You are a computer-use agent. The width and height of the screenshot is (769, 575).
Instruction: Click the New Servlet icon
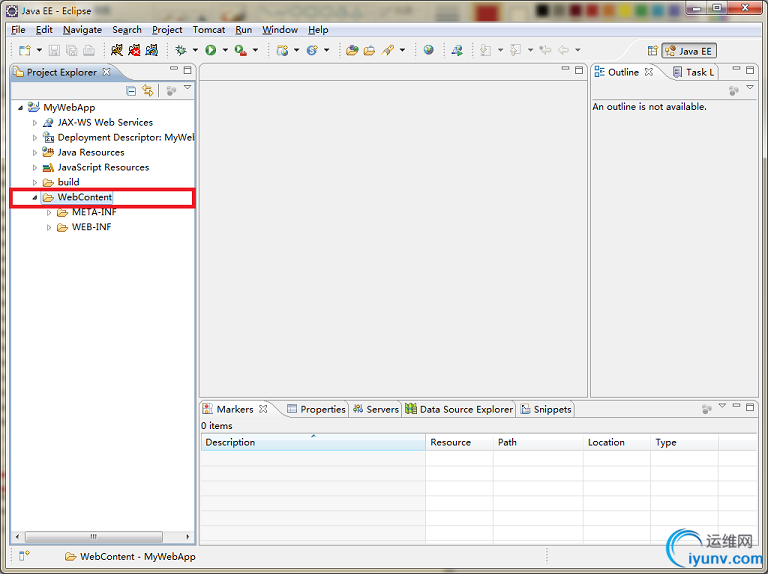click(x=312, y=50)
